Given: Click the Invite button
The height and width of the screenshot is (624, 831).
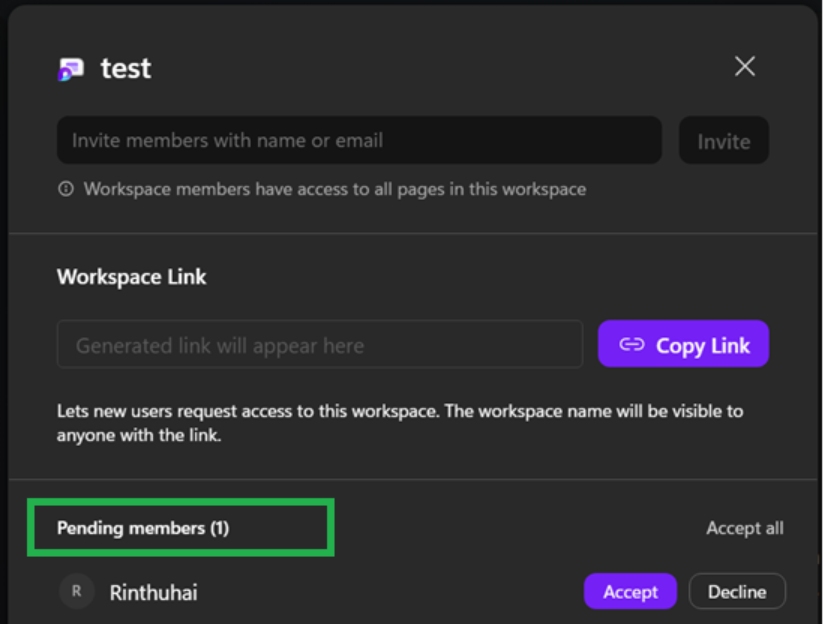Looking at the screenshot, I should tap(724, 141).
